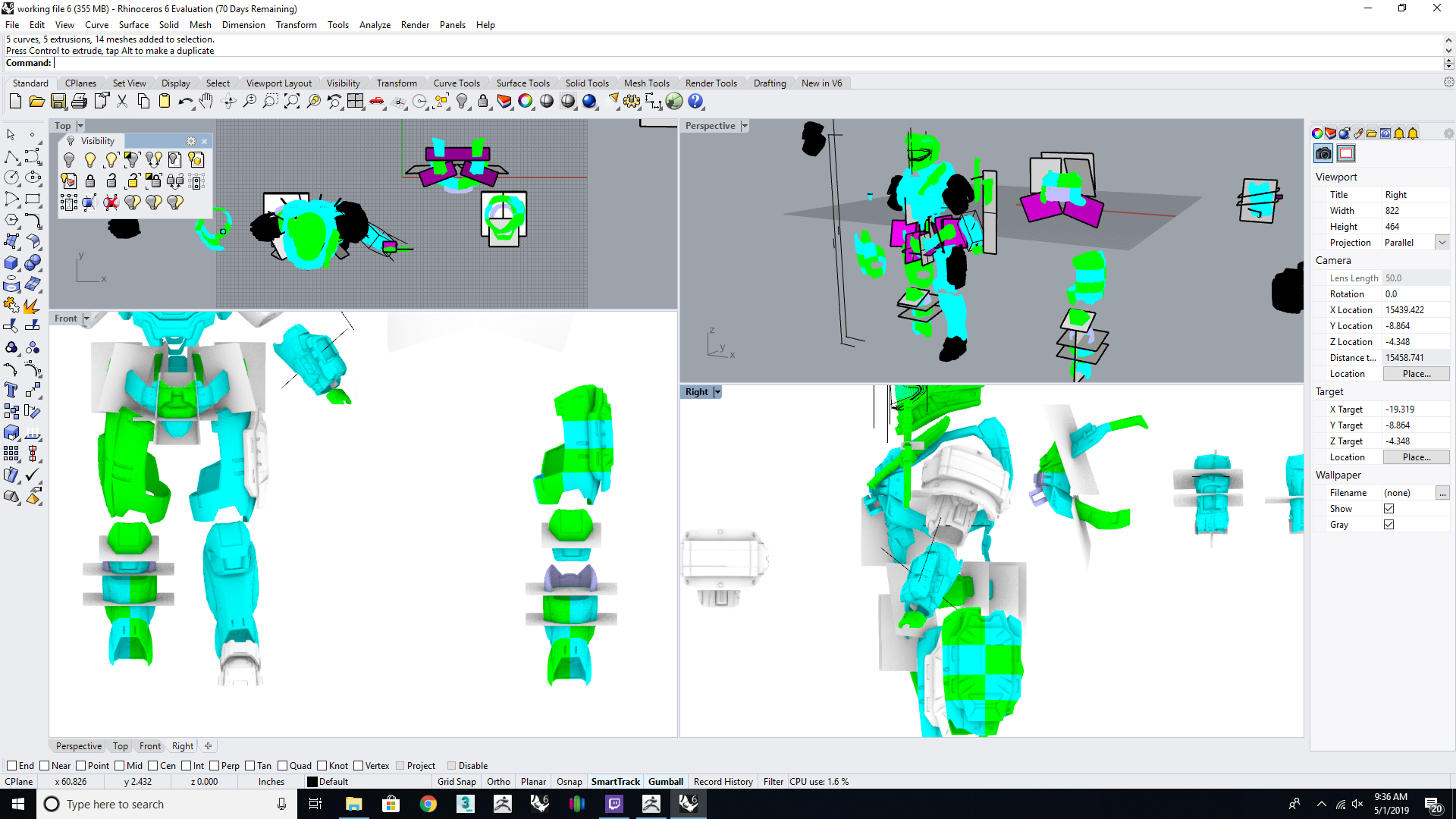Toggle Gumball in the status bar

pyautogui.click(x=665, y=782)
